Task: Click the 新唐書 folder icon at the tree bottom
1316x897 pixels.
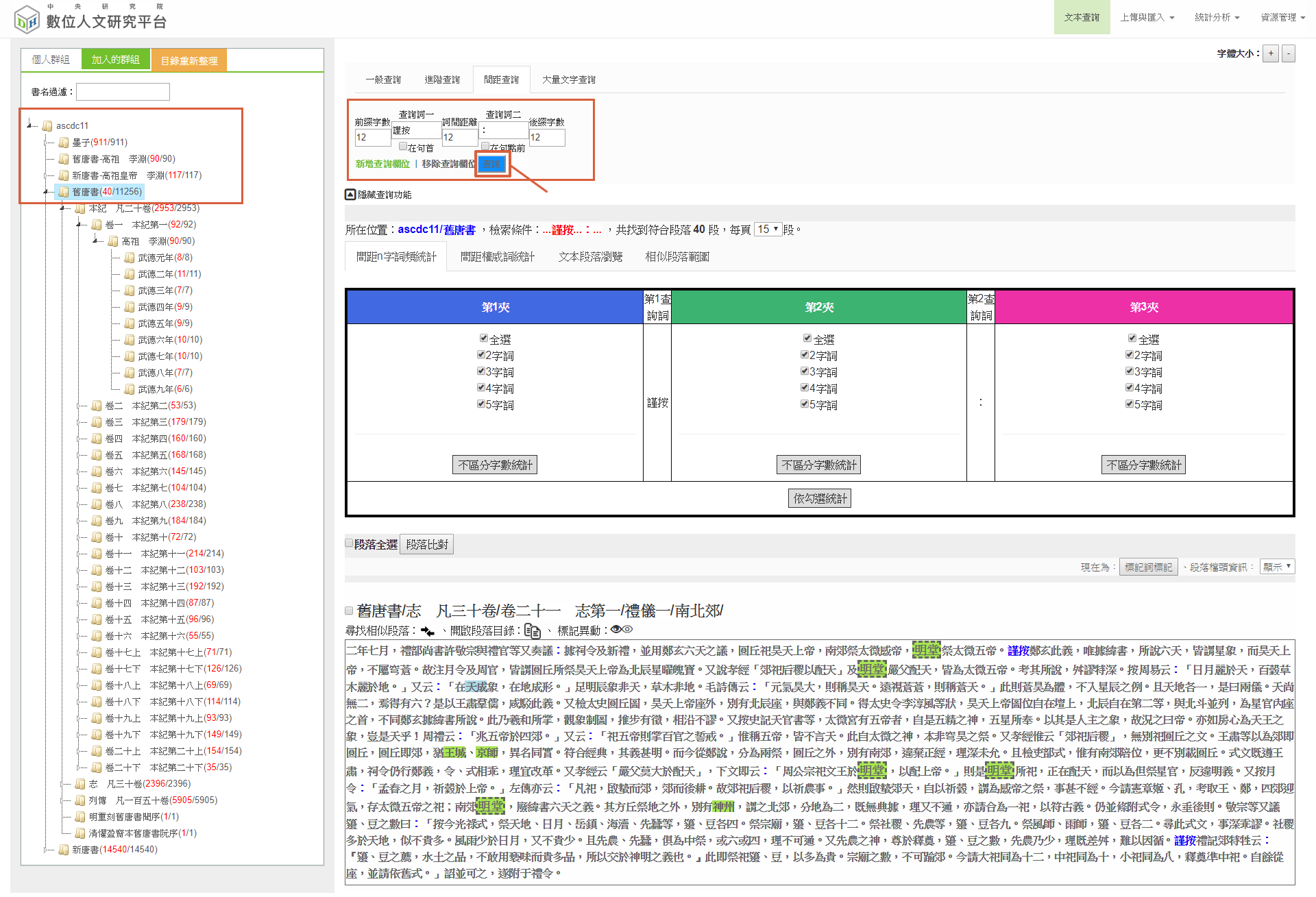Action: [x=64, y=850]
